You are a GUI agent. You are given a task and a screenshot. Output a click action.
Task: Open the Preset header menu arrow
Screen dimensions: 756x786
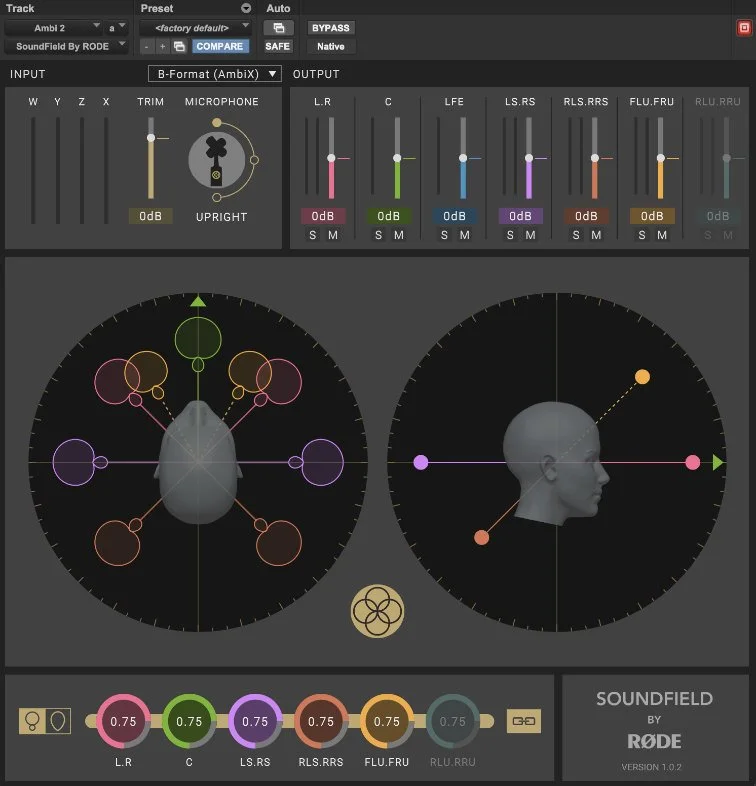[x=246, y=8]
